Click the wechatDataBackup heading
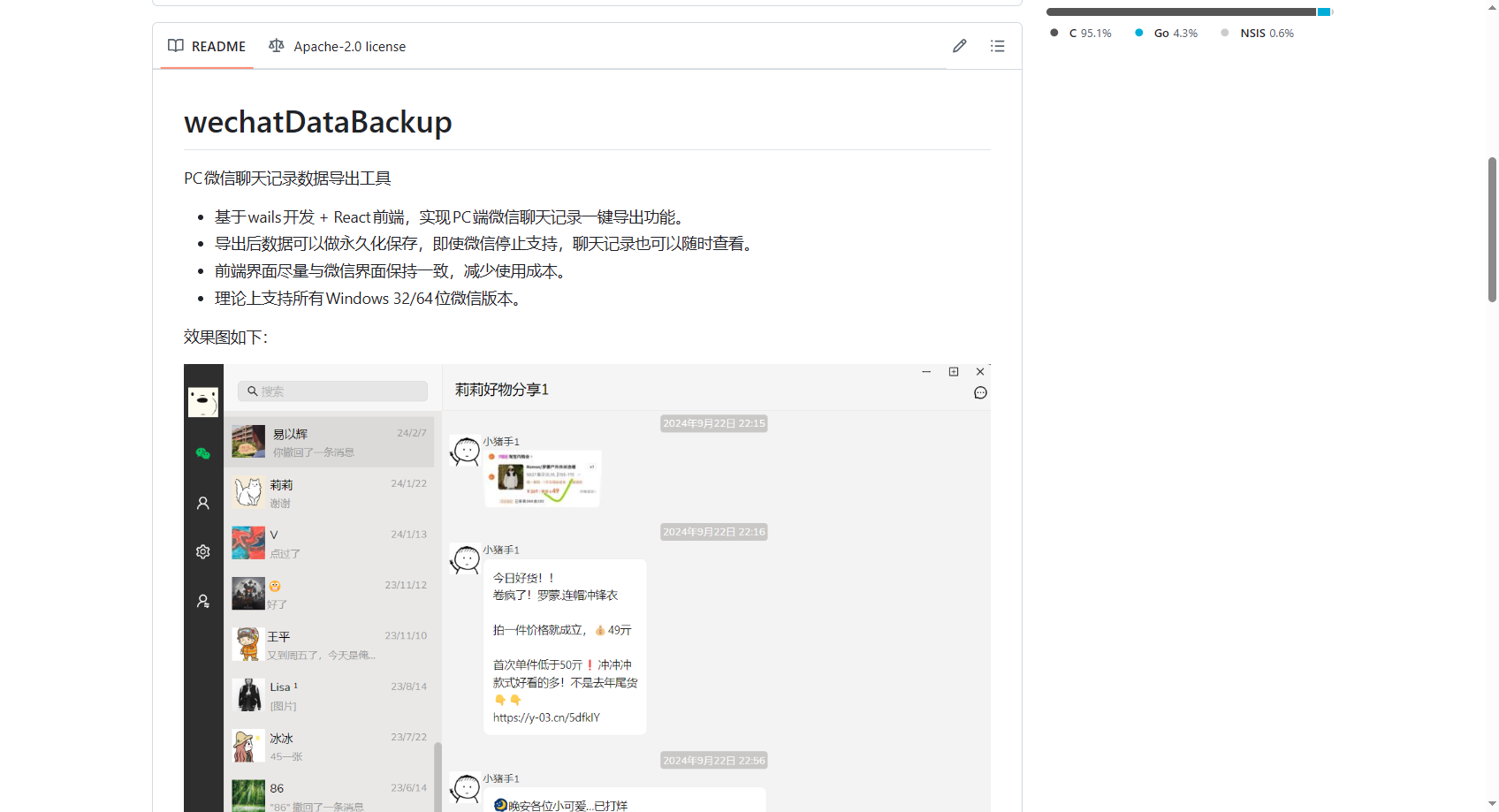1499x812 pixels. point(318,122)
